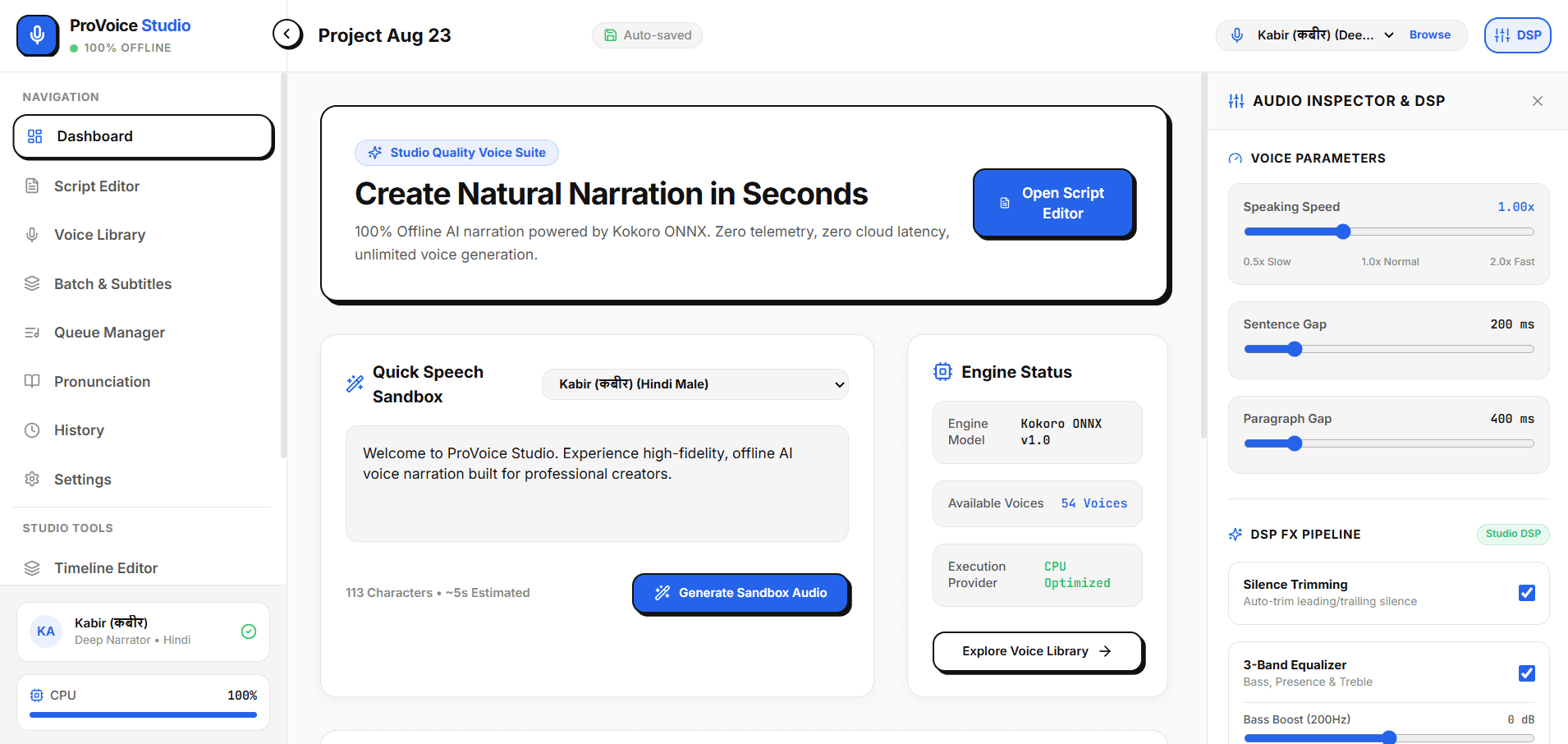Close the Audio Inspector & DSP panel
The width and height of the screenshot is (1568, 744).
point(1538,101)
